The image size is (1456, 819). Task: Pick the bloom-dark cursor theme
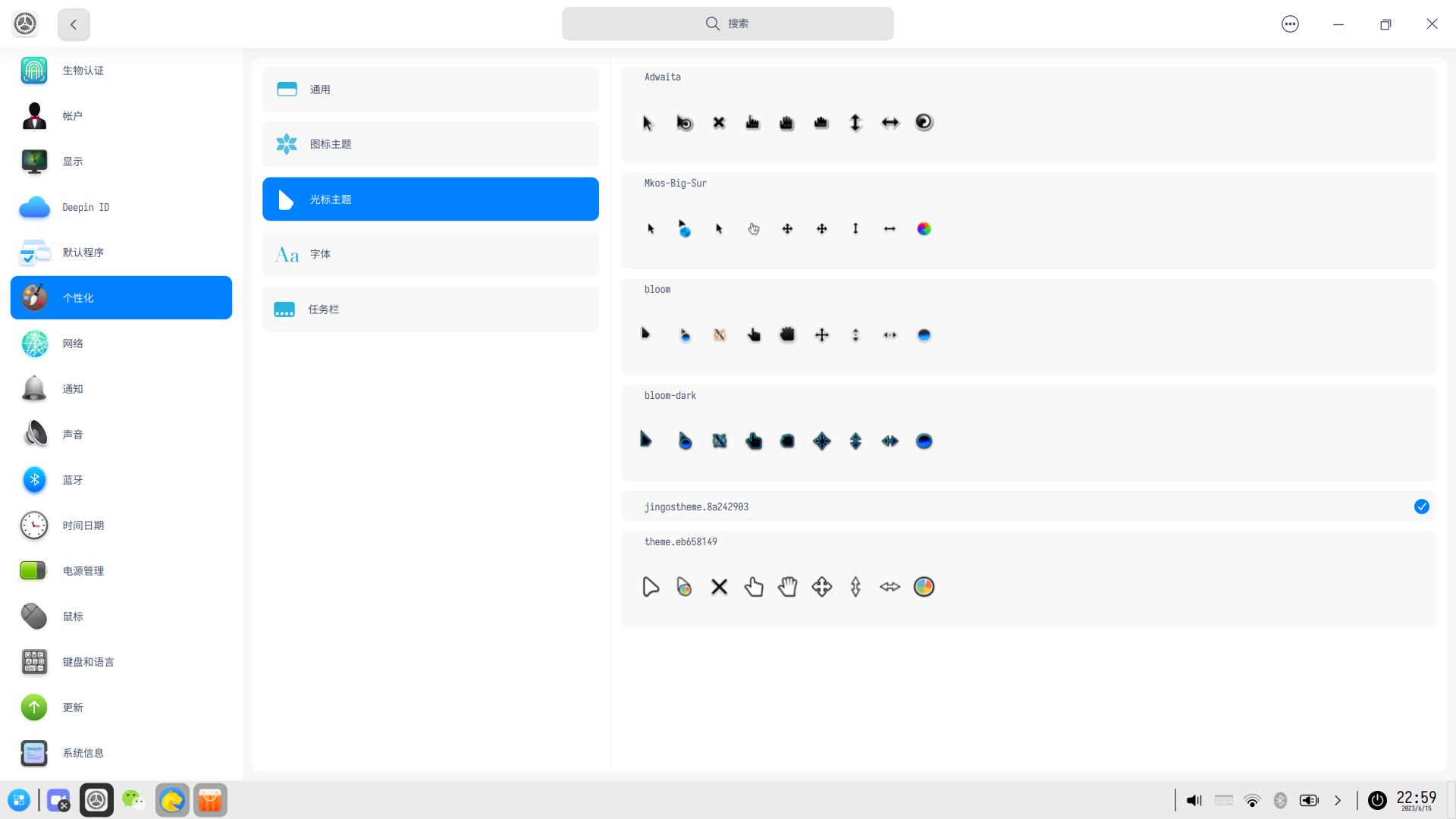pyautogui.click(x=1028, y=434)
